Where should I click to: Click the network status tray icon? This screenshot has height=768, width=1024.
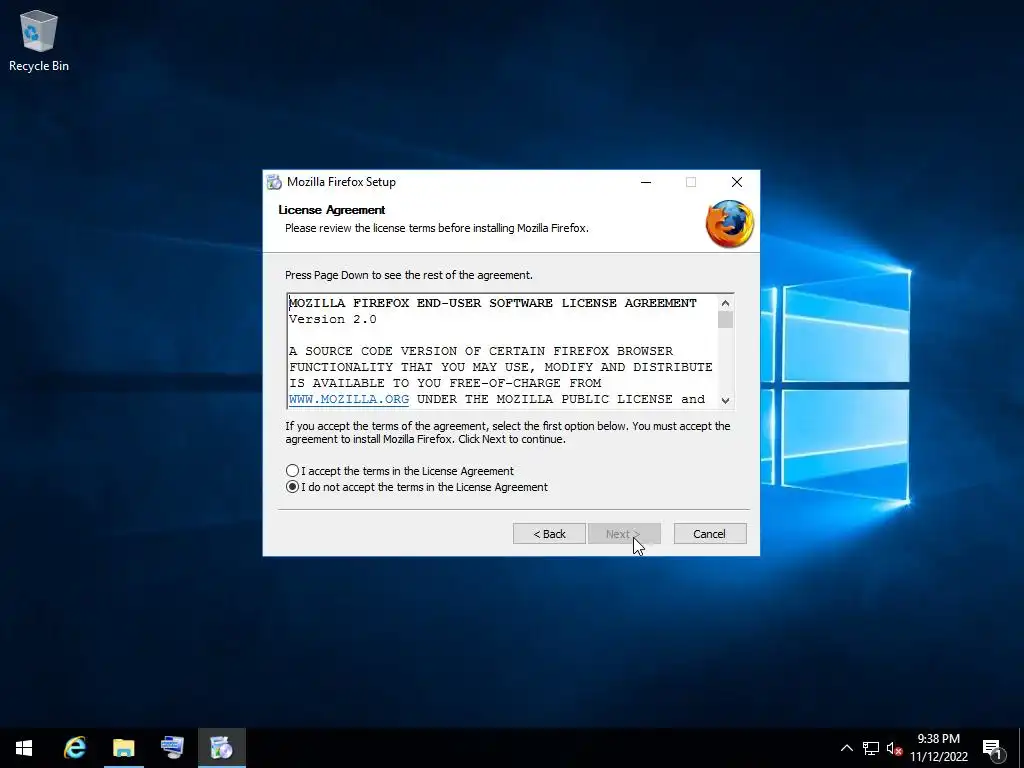pos(871,748)
